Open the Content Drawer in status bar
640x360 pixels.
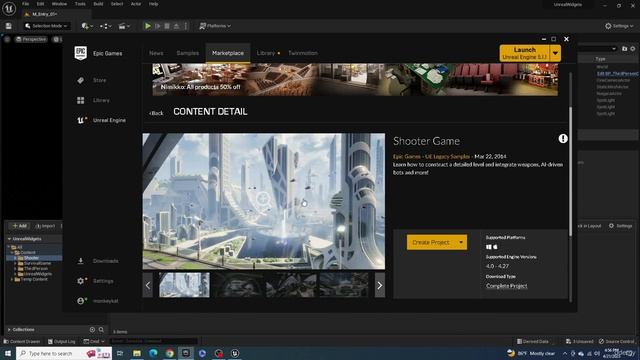22,341
